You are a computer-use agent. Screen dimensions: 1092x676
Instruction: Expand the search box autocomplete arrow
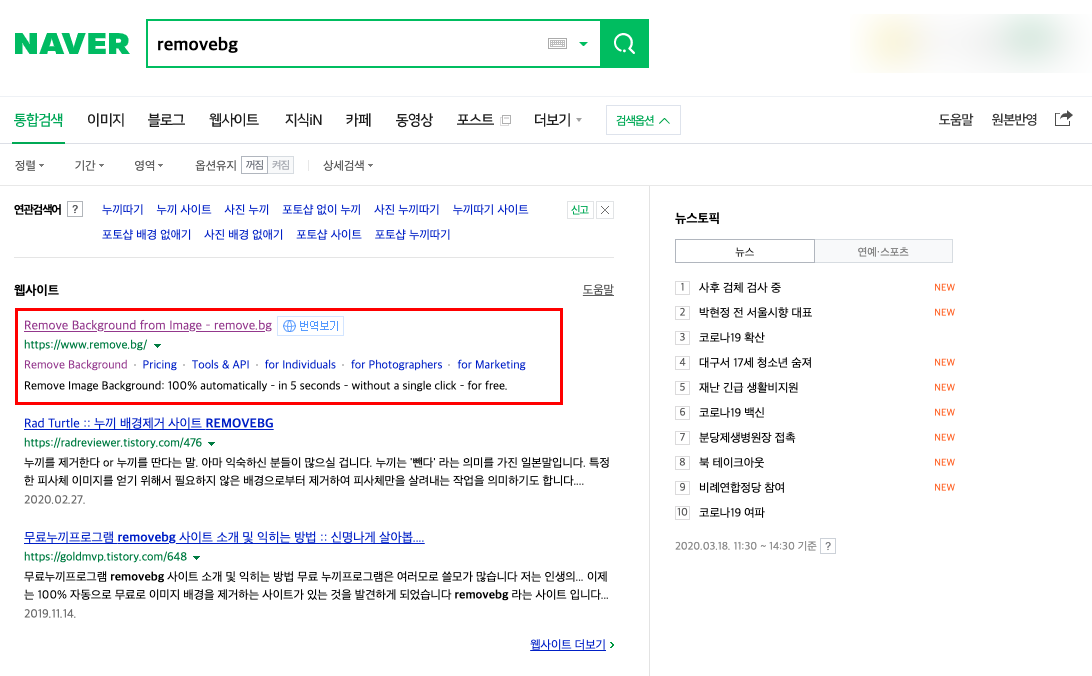584,44
